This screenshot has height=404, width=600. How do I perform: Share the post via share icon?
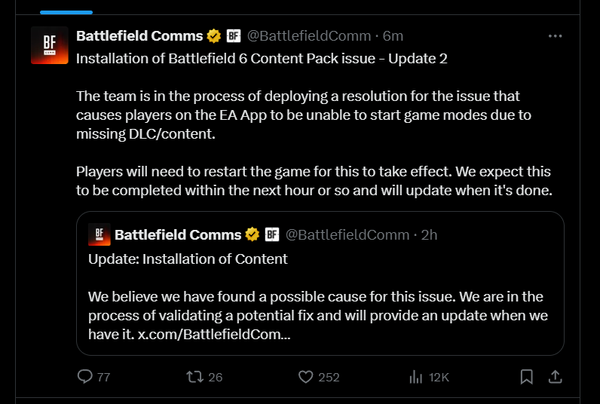point(556,377)
